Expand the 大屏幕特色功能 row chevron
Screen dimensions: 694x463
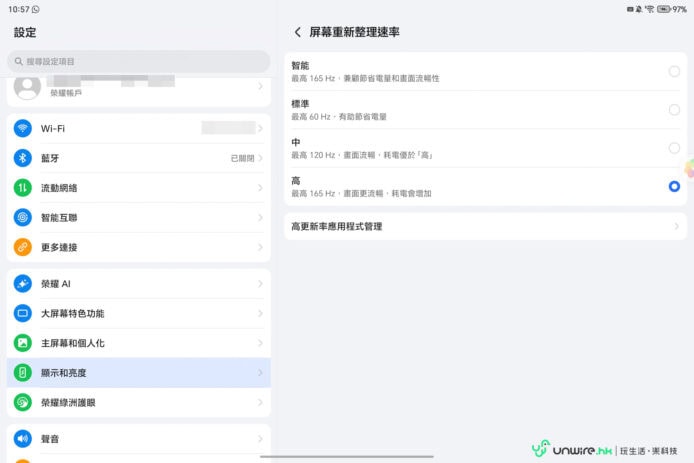pos(260,314)
